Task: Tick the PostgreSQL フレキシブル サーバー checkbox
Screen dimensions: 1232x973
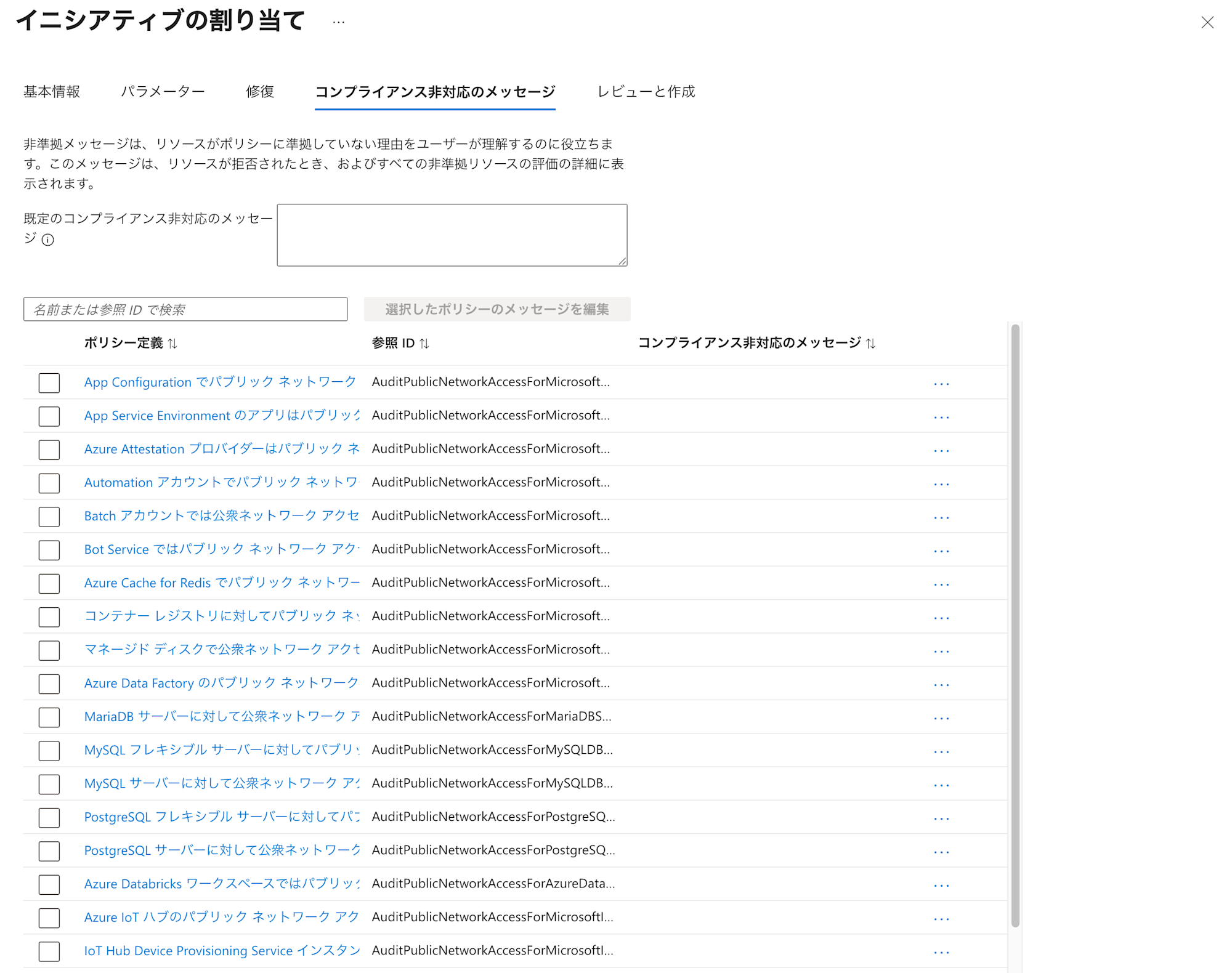Action: [x=49, y=818]
